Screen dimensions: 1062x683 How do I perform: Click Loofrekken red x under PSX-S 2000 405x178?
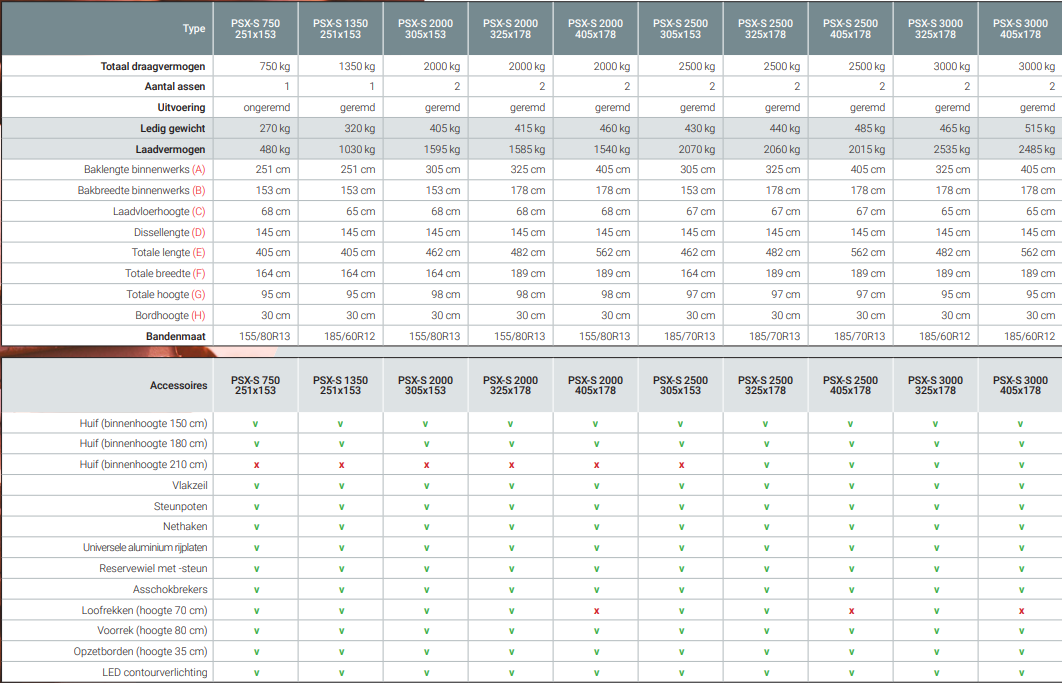pyautogui.click(x=597, y=610)
